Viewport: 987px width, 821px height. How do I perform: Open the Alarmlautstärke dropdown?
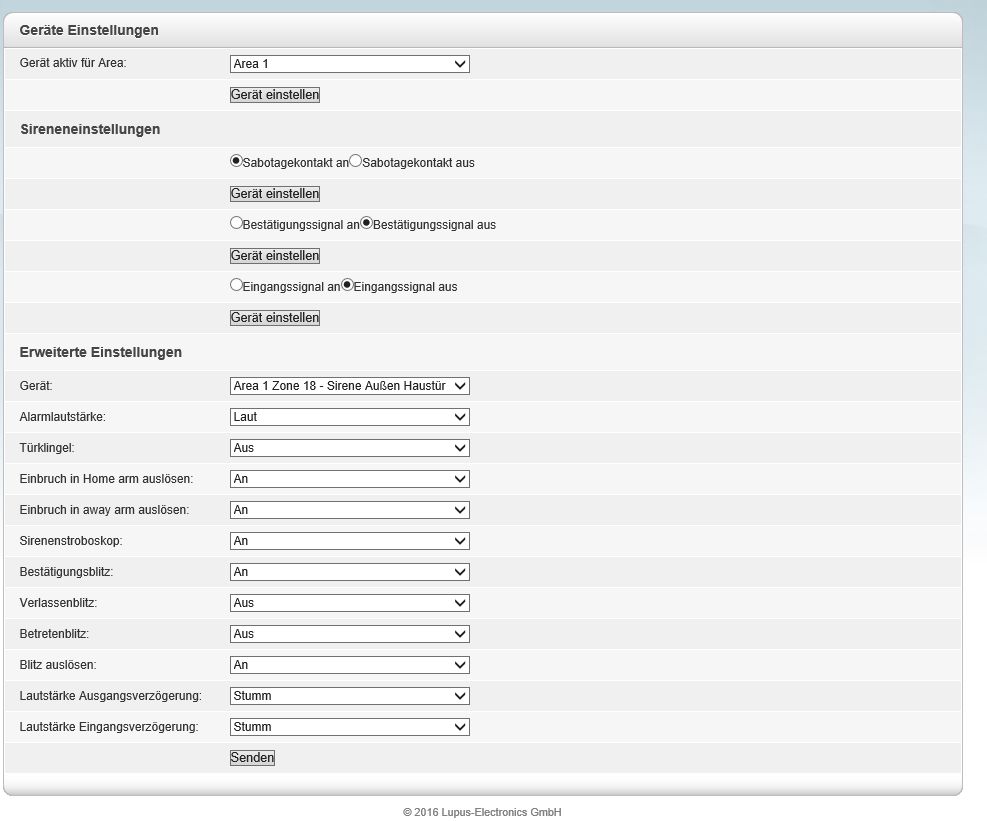click(x=349, y=417)
